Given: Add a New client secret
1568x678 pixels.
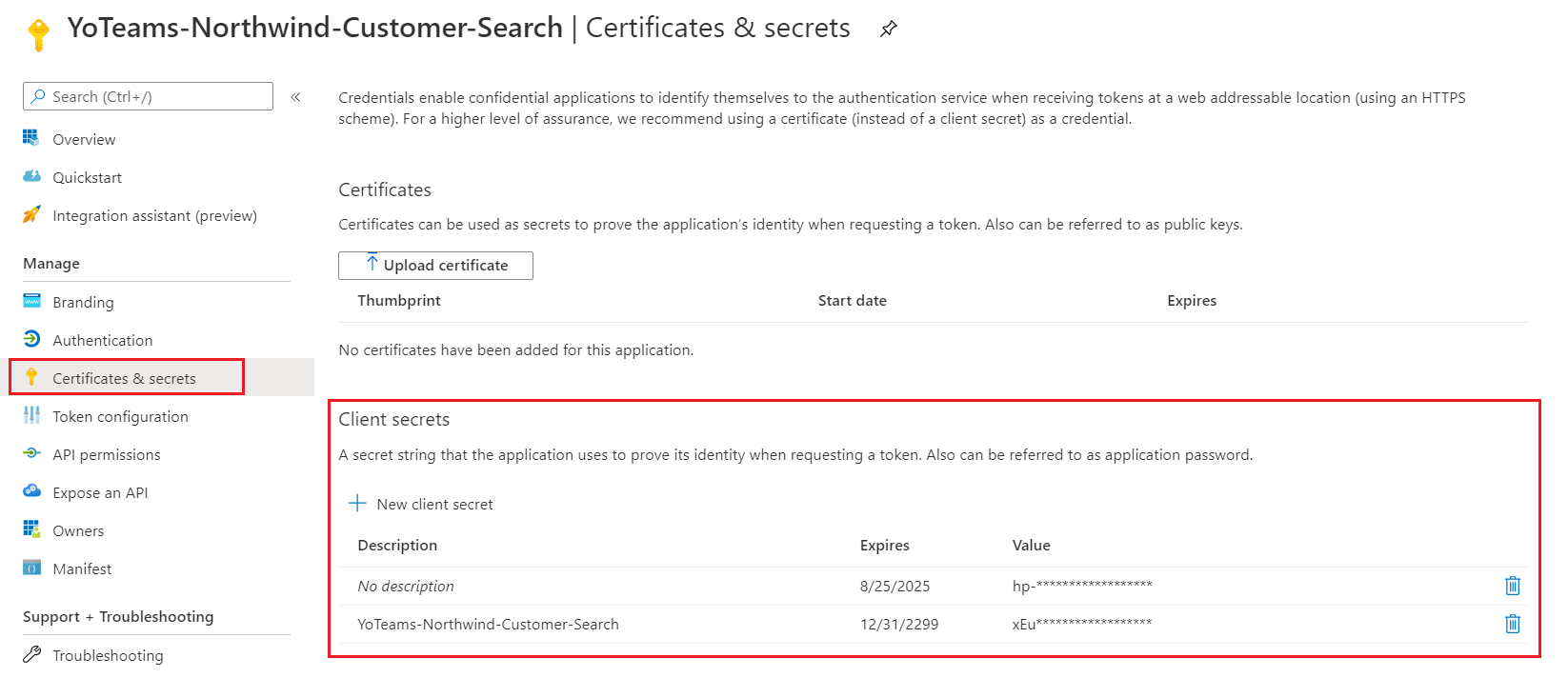Looking at the screenshot, I should coord(422,505).
